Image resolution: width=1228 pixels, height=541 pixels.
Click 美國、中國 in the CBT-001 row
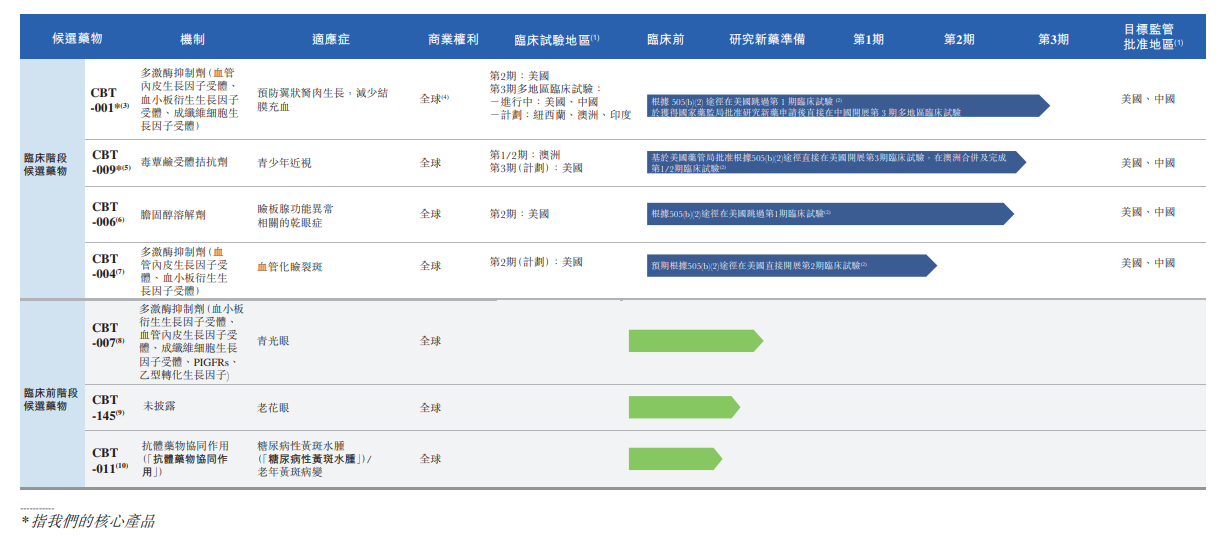(x=1148, y=99)
